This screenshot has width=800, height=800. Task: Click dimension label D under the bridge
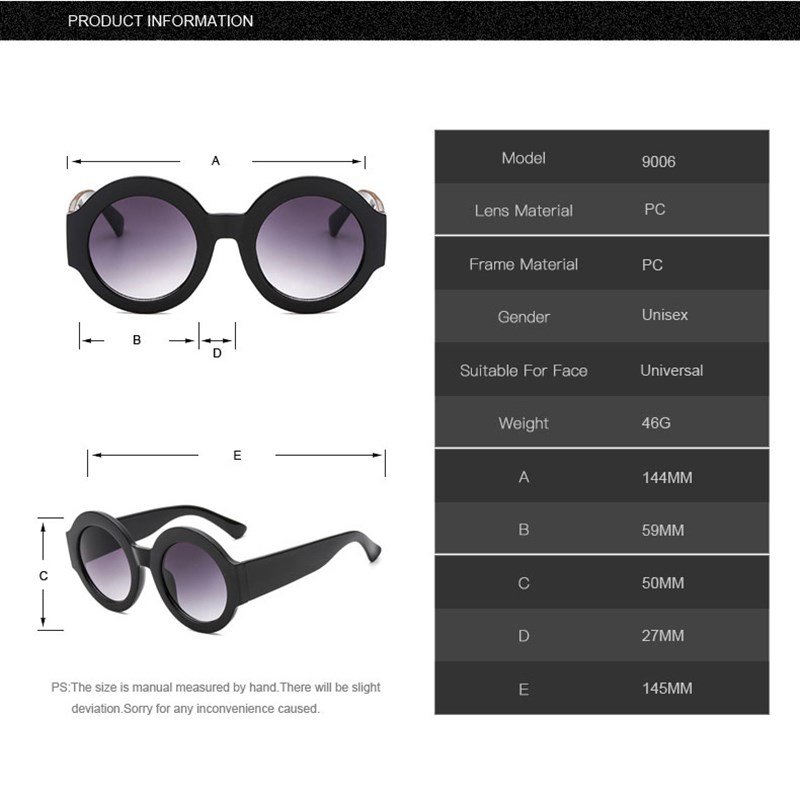[217, 353]
